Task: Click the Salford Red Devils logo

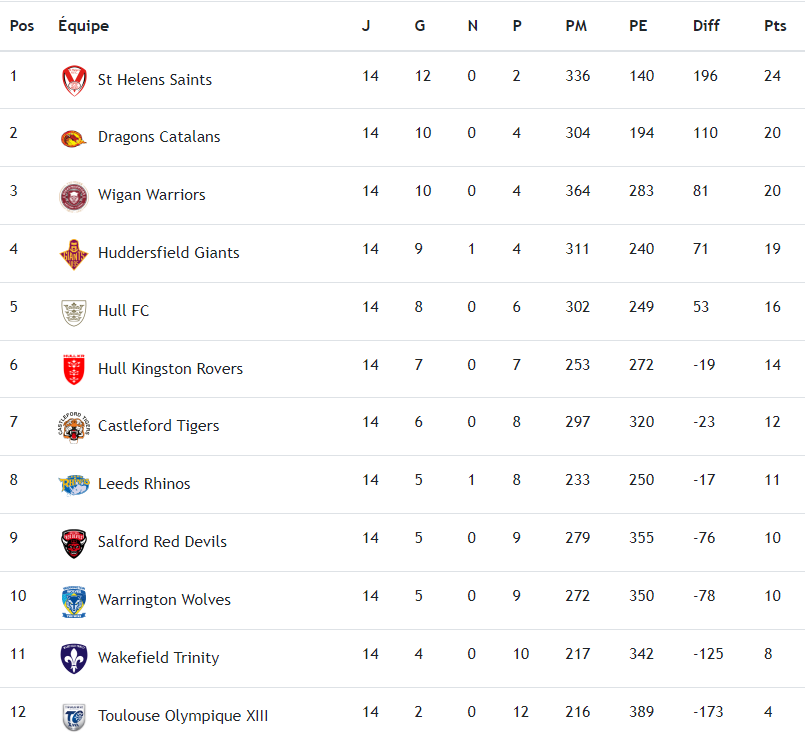Action: [x=73, y=543]
